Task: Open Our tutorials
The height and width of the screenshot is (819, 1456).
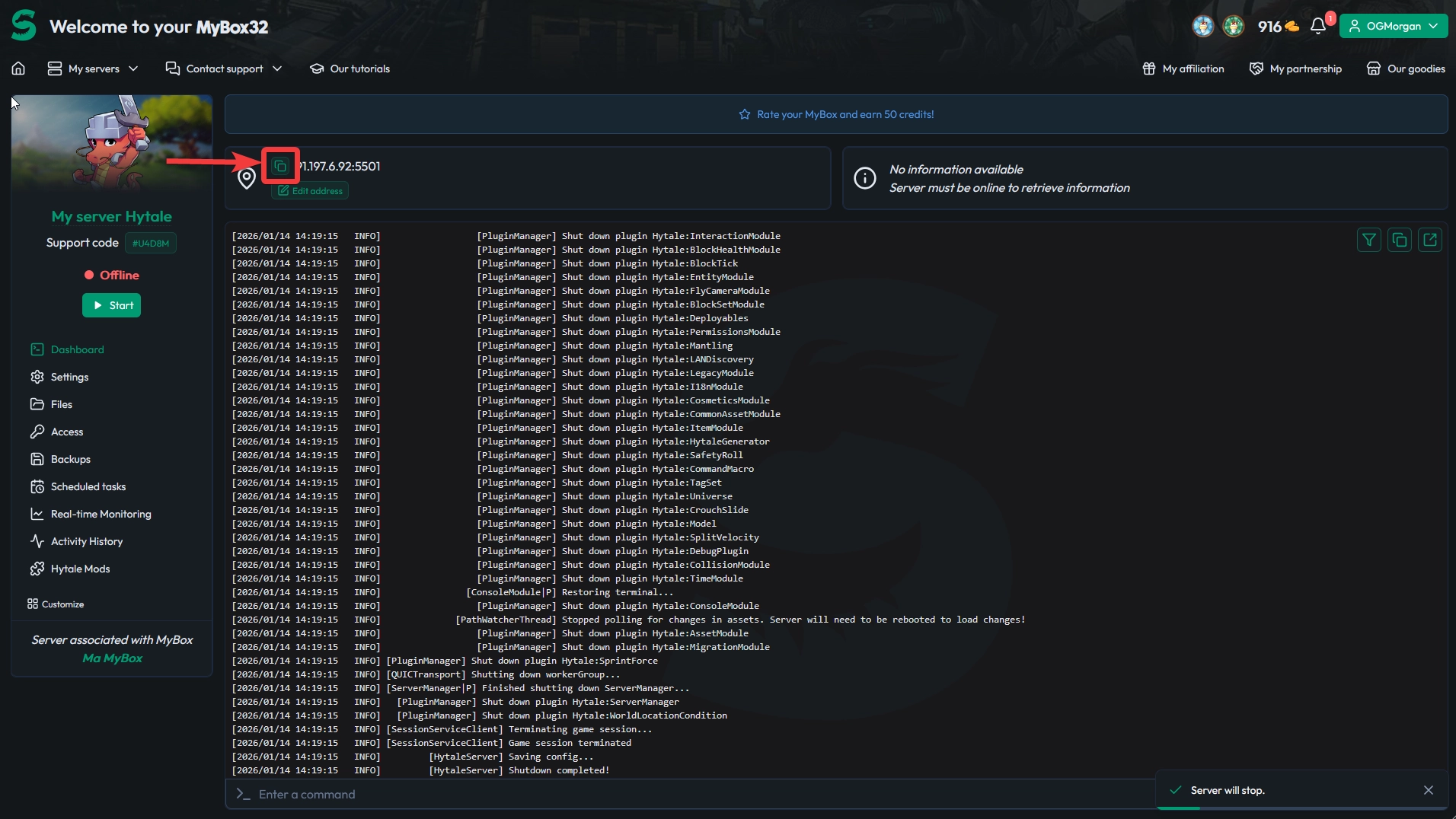Action: pyautogui.click(x=350, y=69)
